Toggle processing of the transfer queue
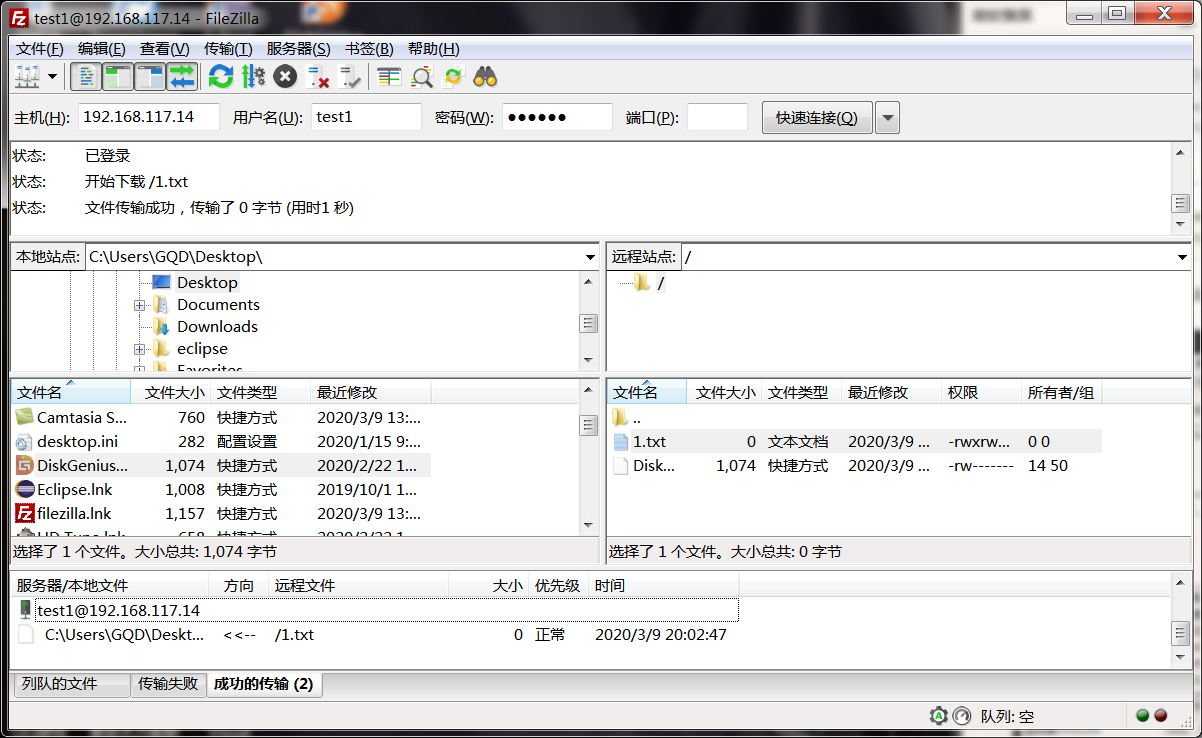Viewport: 1202px width, 738px height. [x=253, y=76]
